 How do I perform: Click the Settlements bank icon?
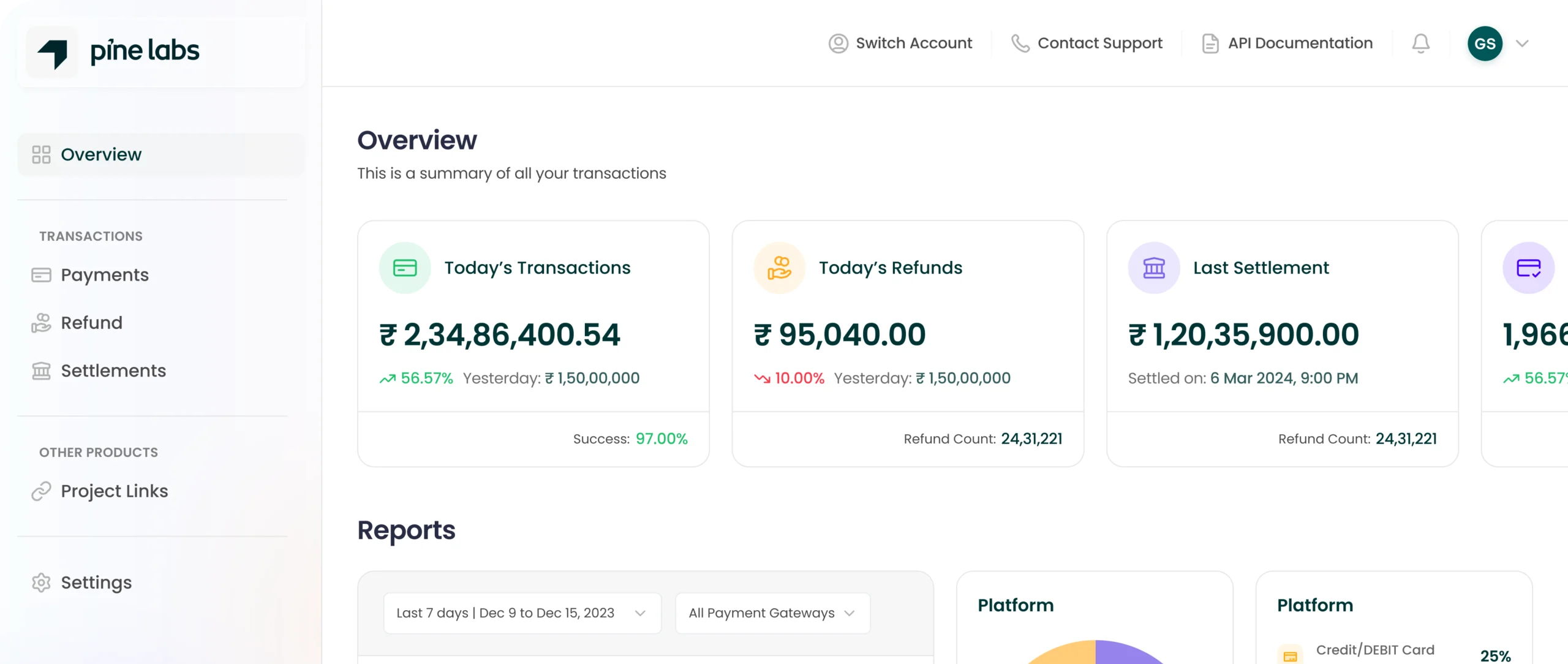41,371
